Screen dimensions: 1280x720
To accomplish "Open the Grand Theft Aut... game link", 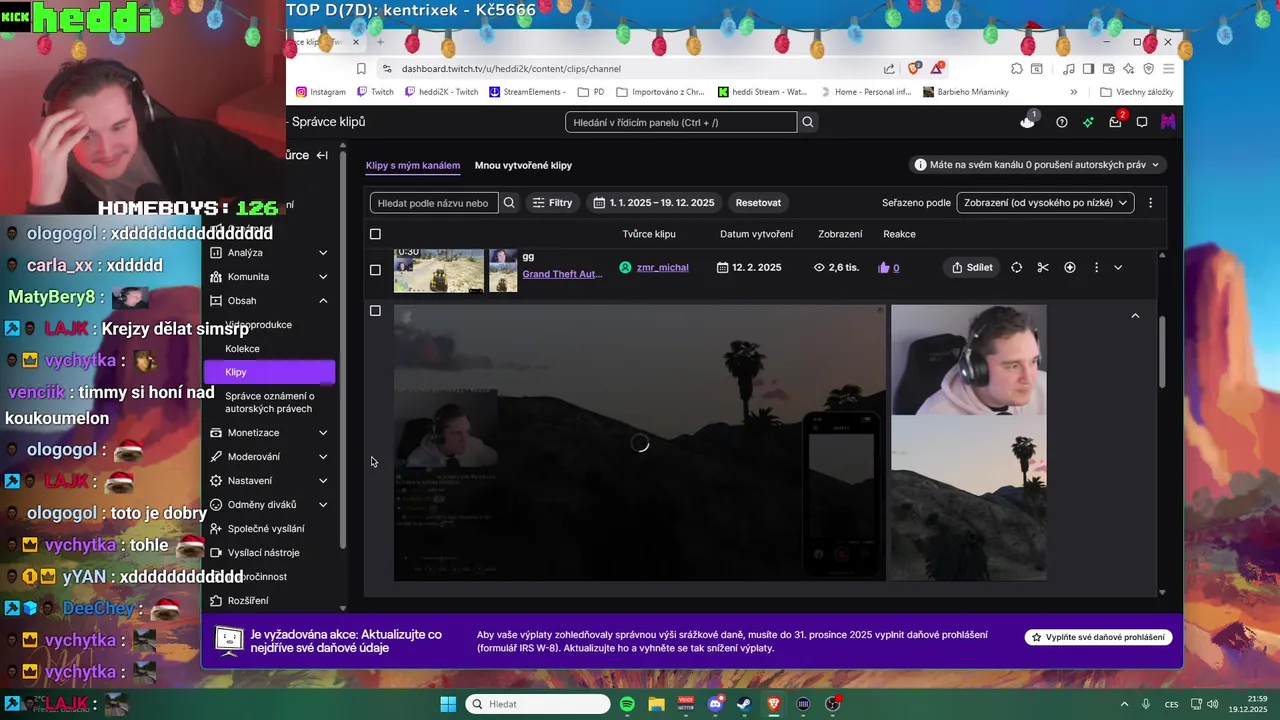I will click(x=562, y=274).
